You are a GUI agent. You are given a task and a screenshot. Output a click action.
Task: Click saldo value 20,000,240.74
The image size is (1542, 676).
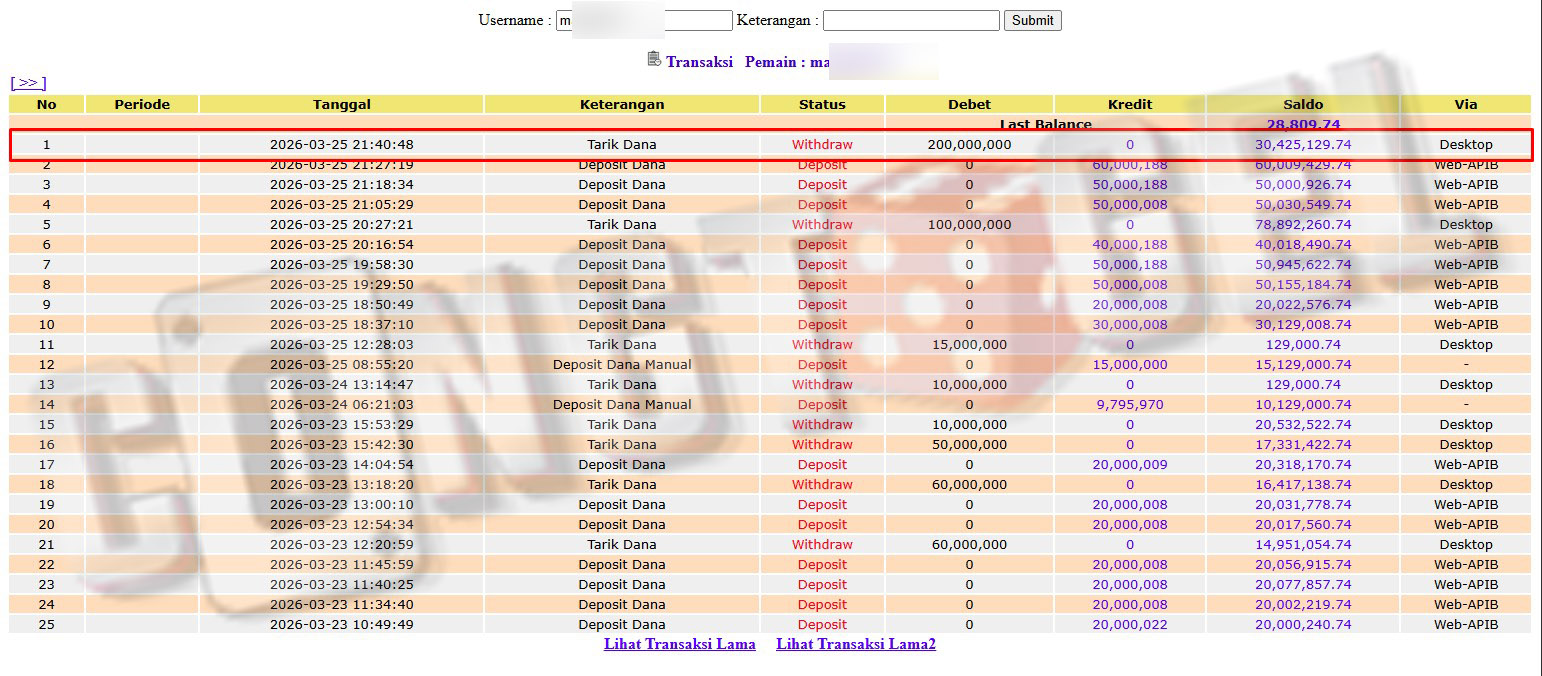[1303, 625]
